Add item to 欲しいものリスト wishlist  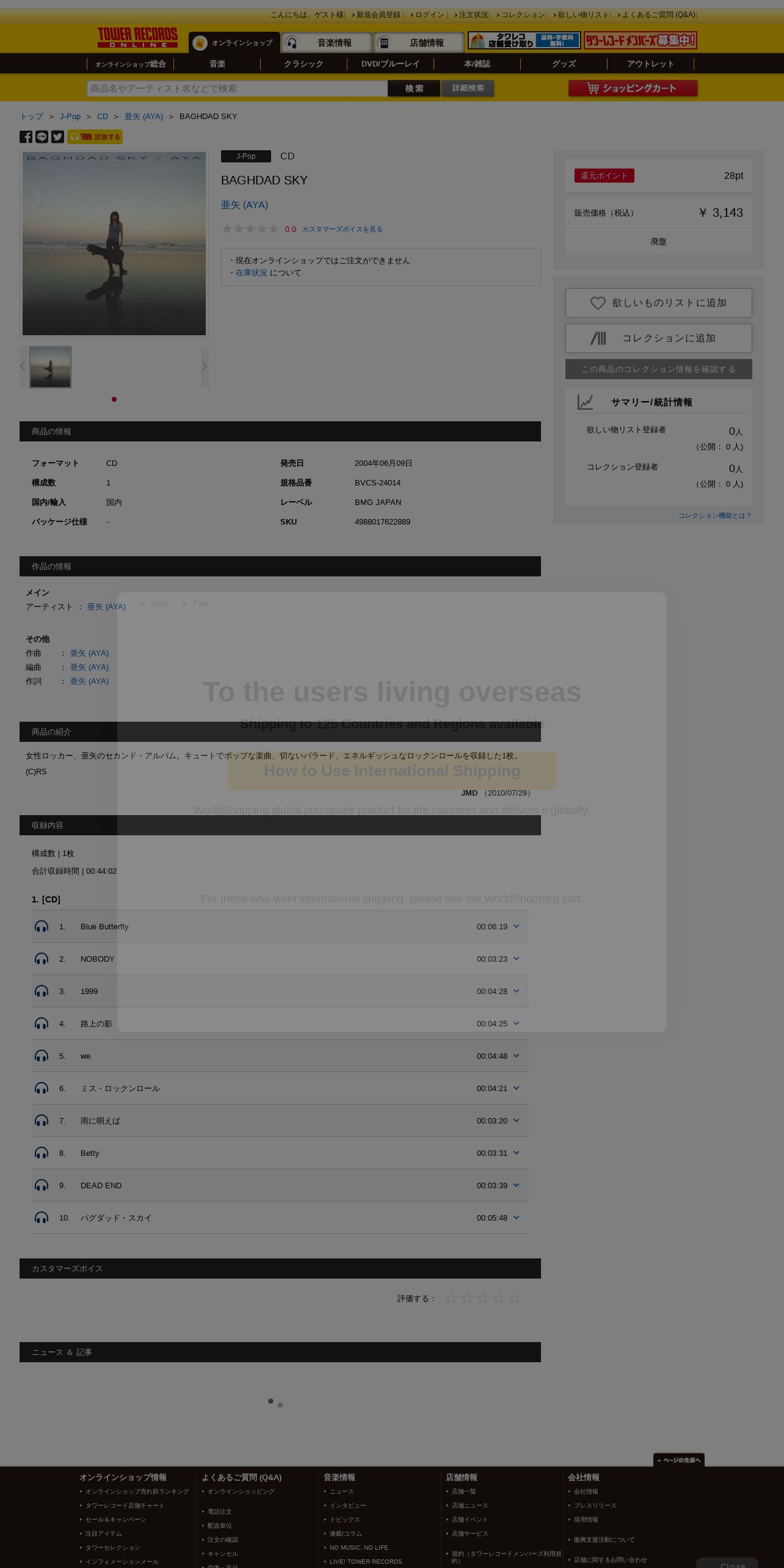coord(658,303)
